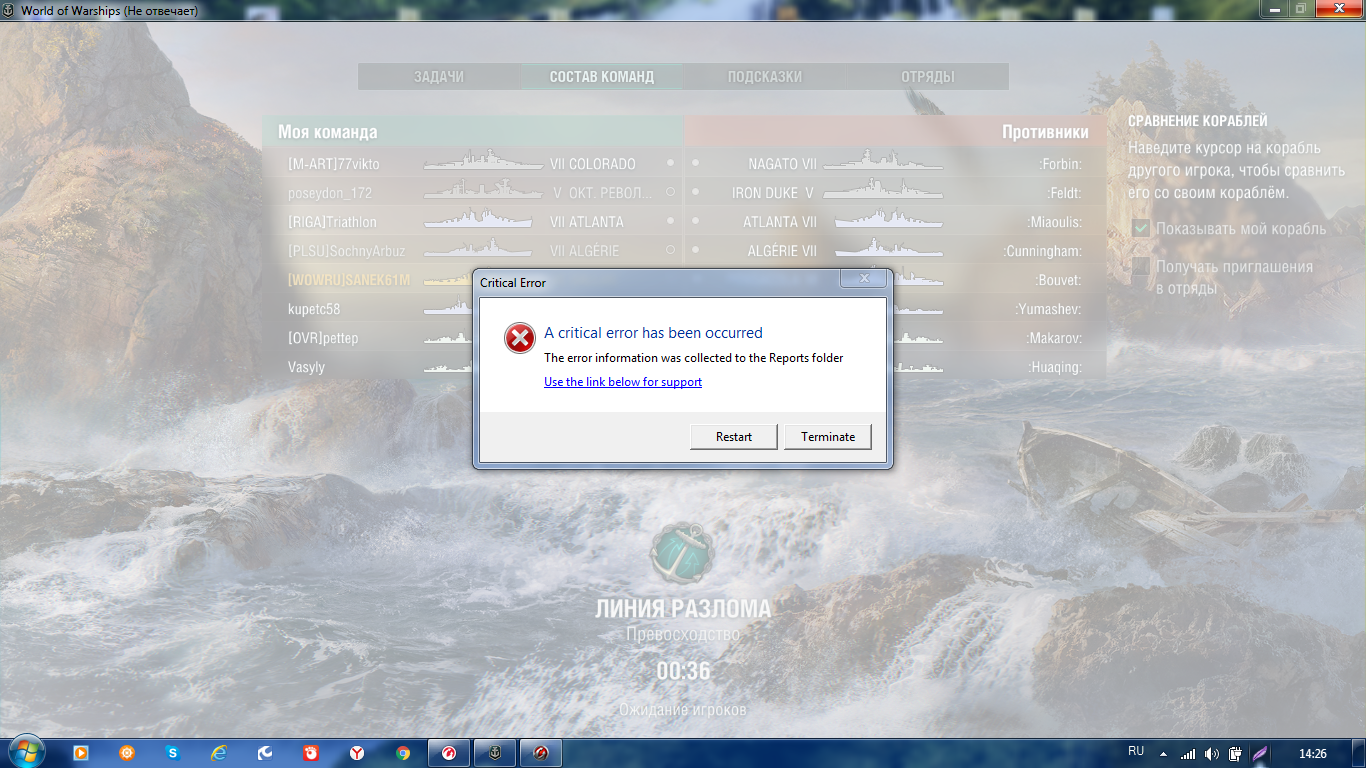Screen dimensions: 1366x768
Task: Click the ship silhouette in poseydon_172 row
Action: (x=483, y=191)
